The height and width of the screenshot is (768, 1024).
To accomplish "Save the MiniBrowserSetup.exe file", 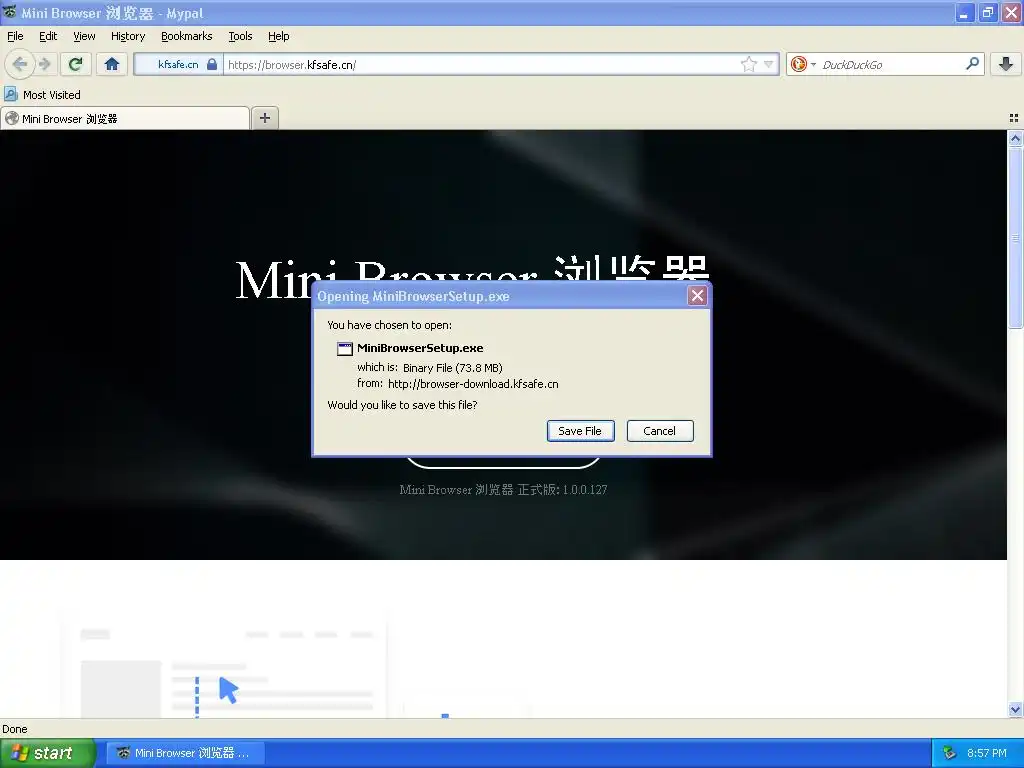I will coord(580,431).
